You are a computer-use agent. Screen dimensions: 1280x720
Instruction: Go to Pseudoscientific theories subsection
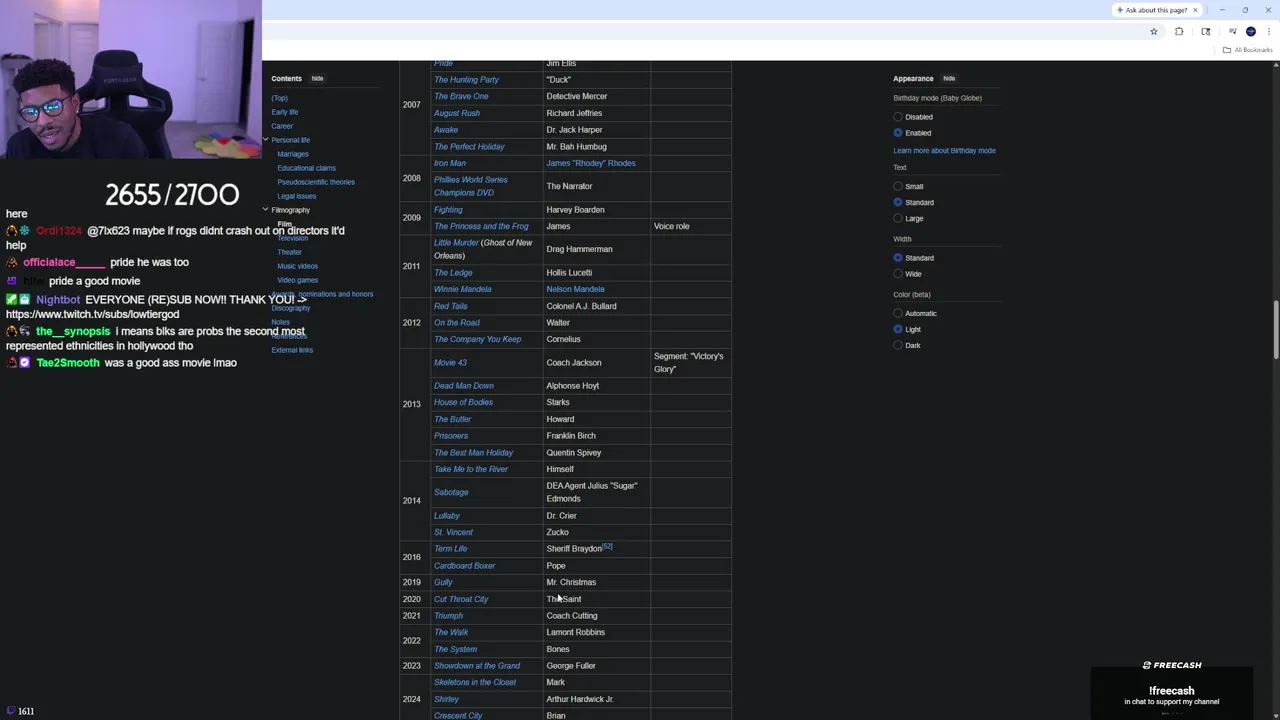(316, 182)
